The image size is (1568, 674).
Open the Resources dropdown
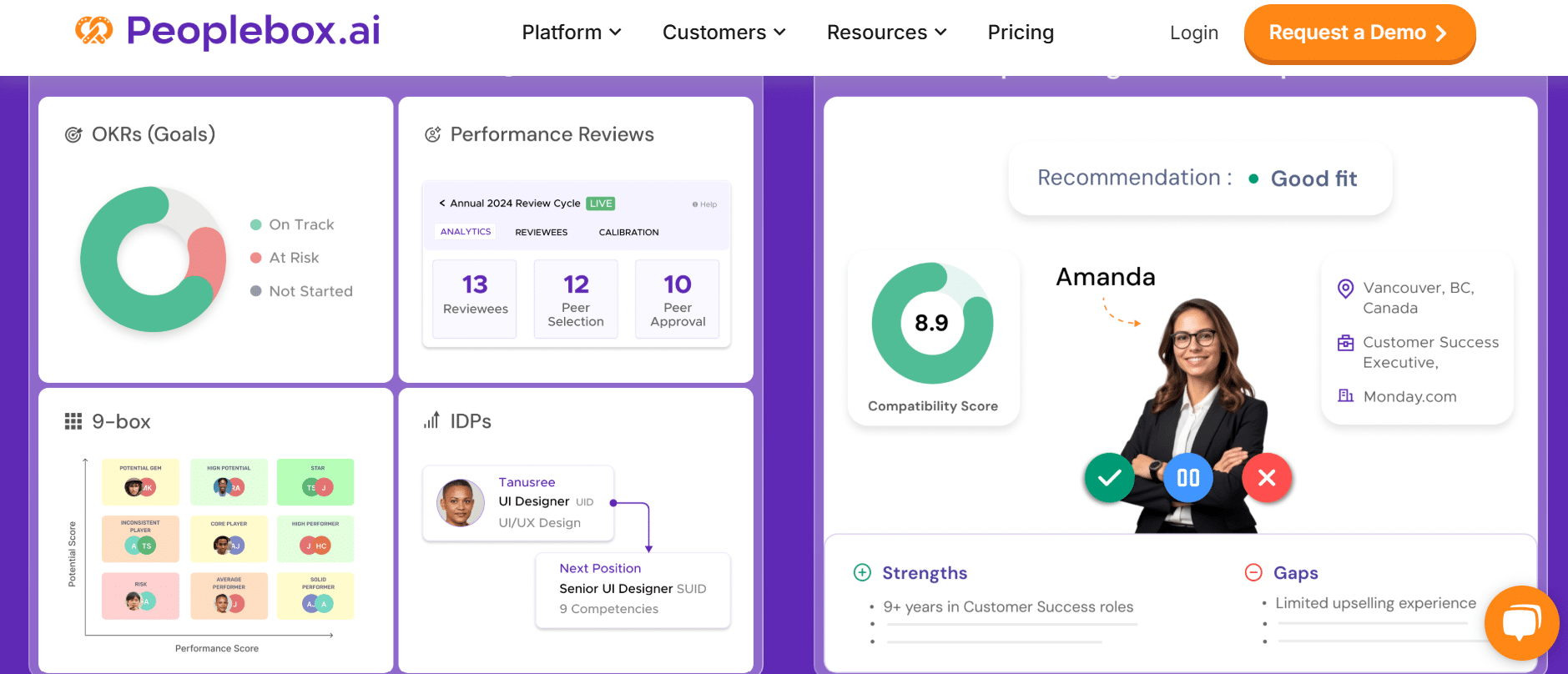(x=885, y=33)
